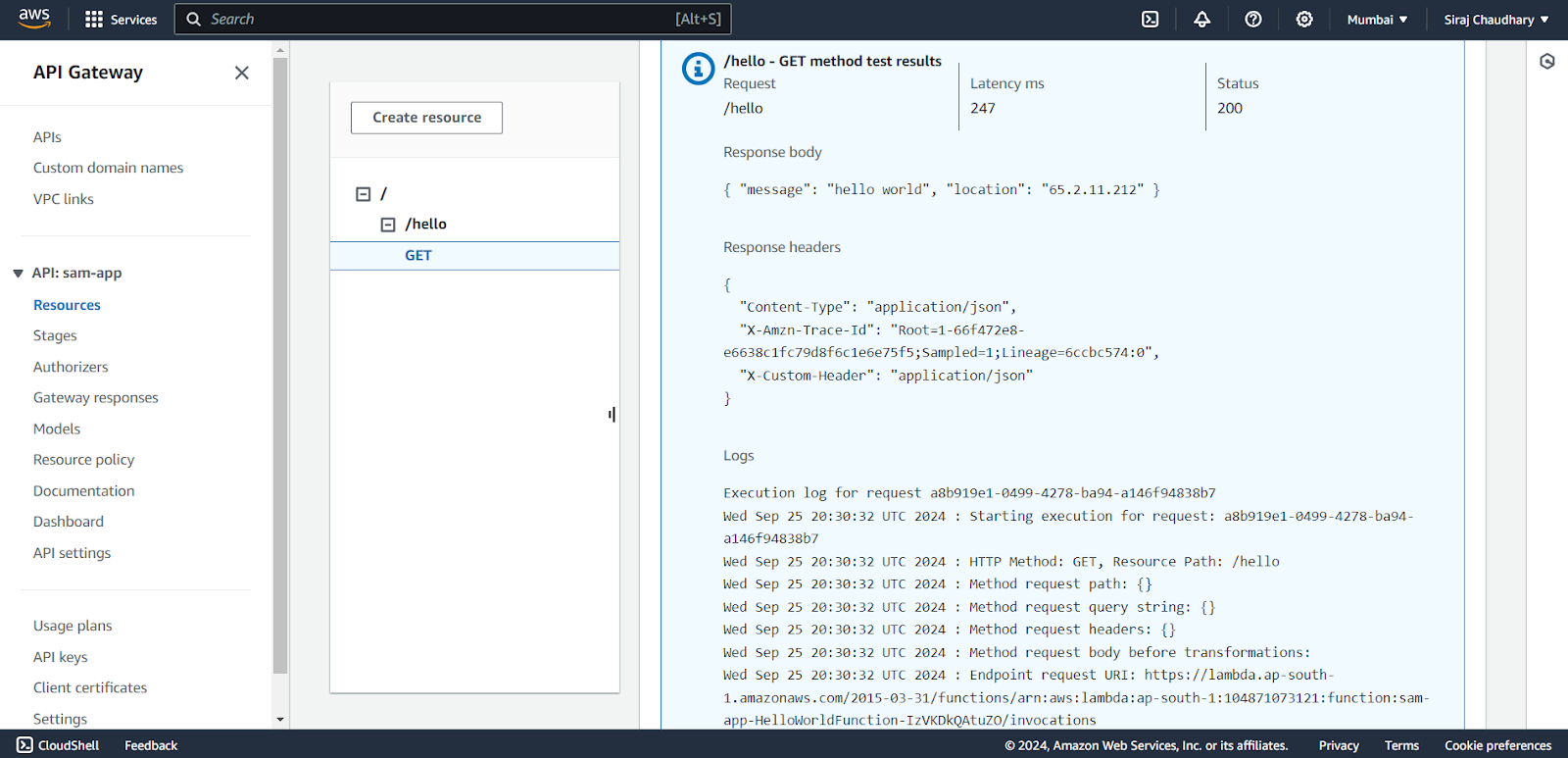
Task: Open the right side tools panel icon
Action: click(1547, 62)
